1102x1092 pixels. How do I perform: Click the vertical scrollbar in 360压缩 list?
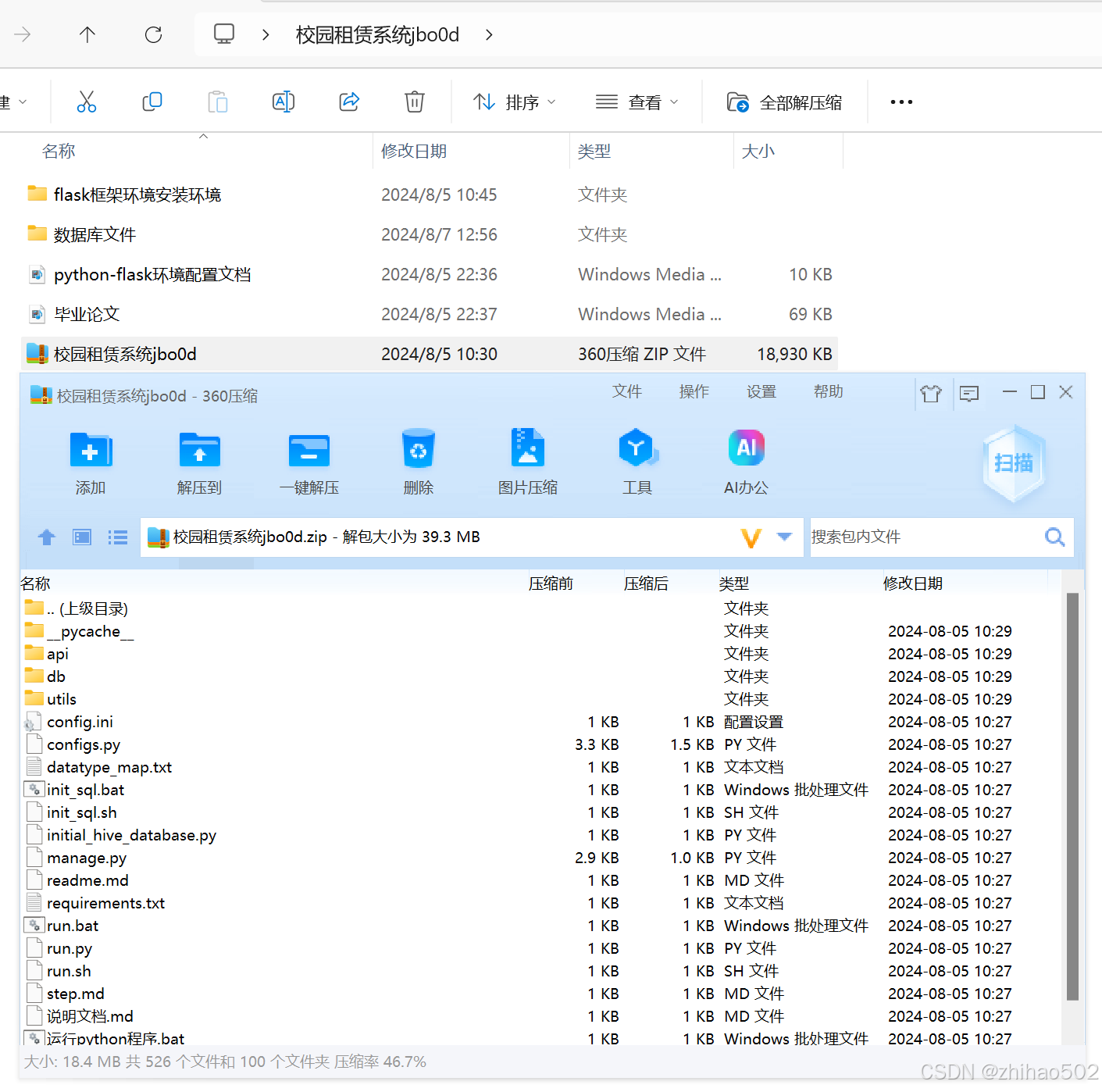[x=1072, y=797]
